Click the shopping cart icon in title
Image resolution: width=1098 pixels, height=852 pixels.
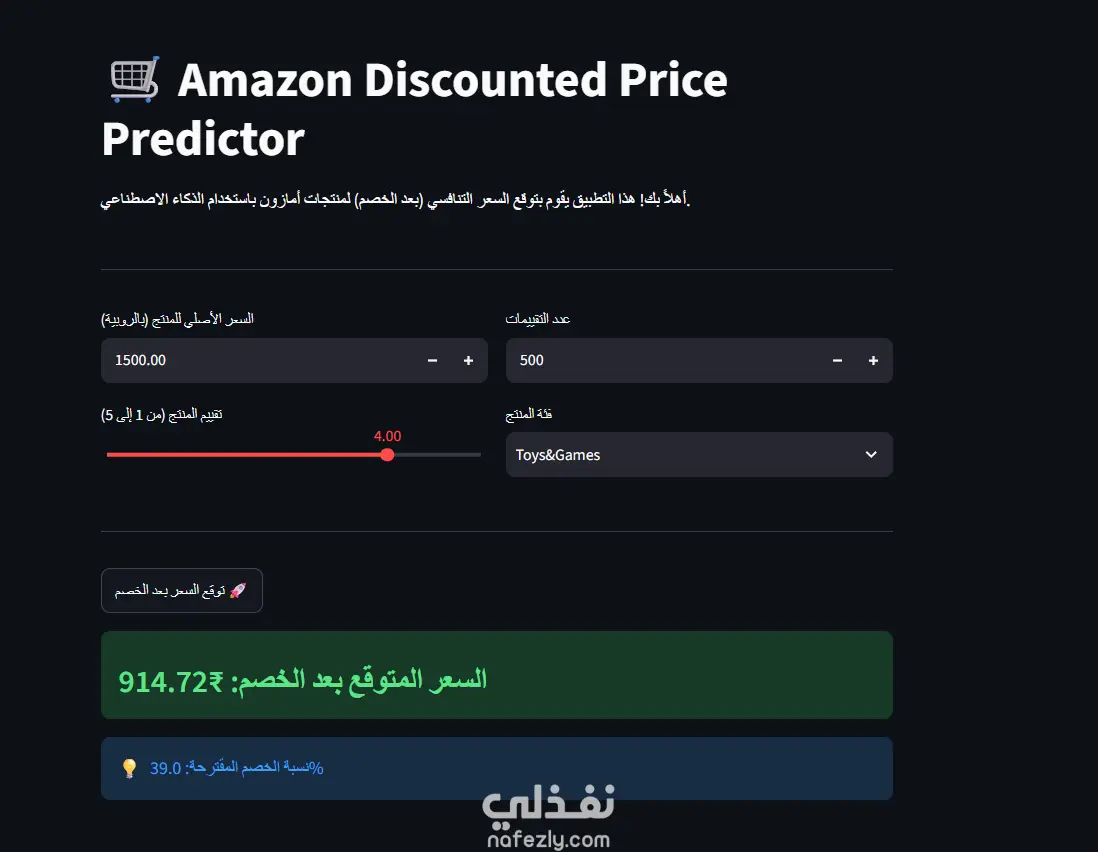pyautogui.click(x=135, y=80)
